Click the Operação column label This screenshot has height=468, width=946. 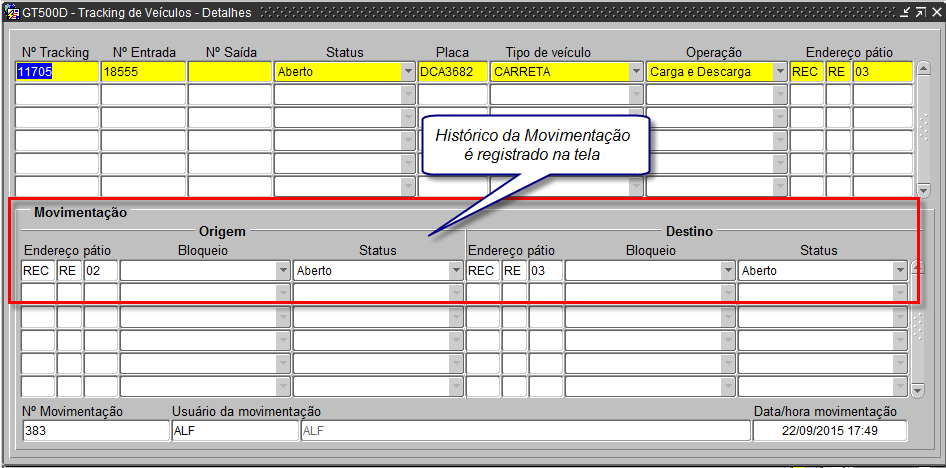click(713, 52)
